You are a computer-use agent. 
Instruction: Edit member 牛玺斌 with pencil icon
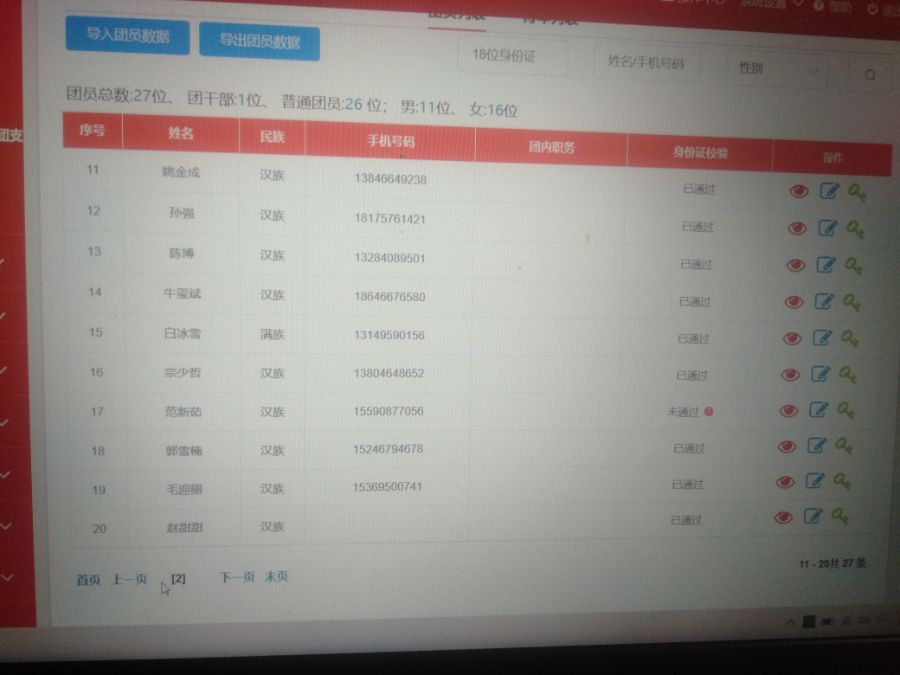tap(824, 301)
